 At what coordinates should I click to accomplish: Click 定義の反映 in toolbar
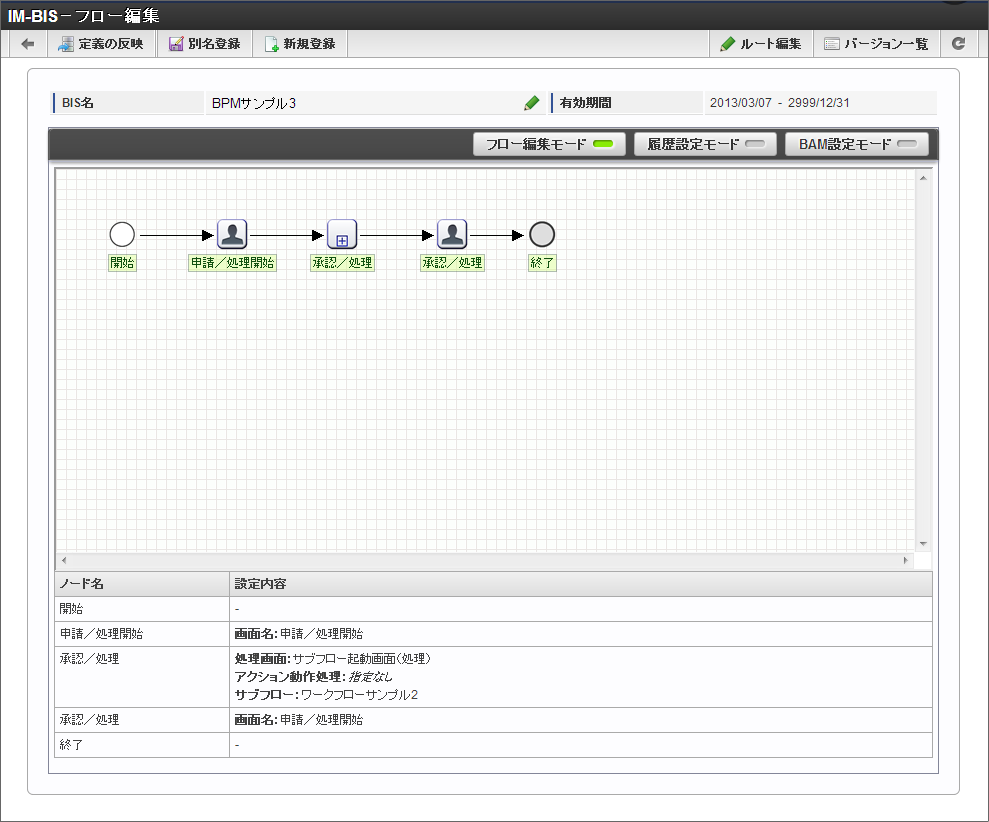pos(101,44)
